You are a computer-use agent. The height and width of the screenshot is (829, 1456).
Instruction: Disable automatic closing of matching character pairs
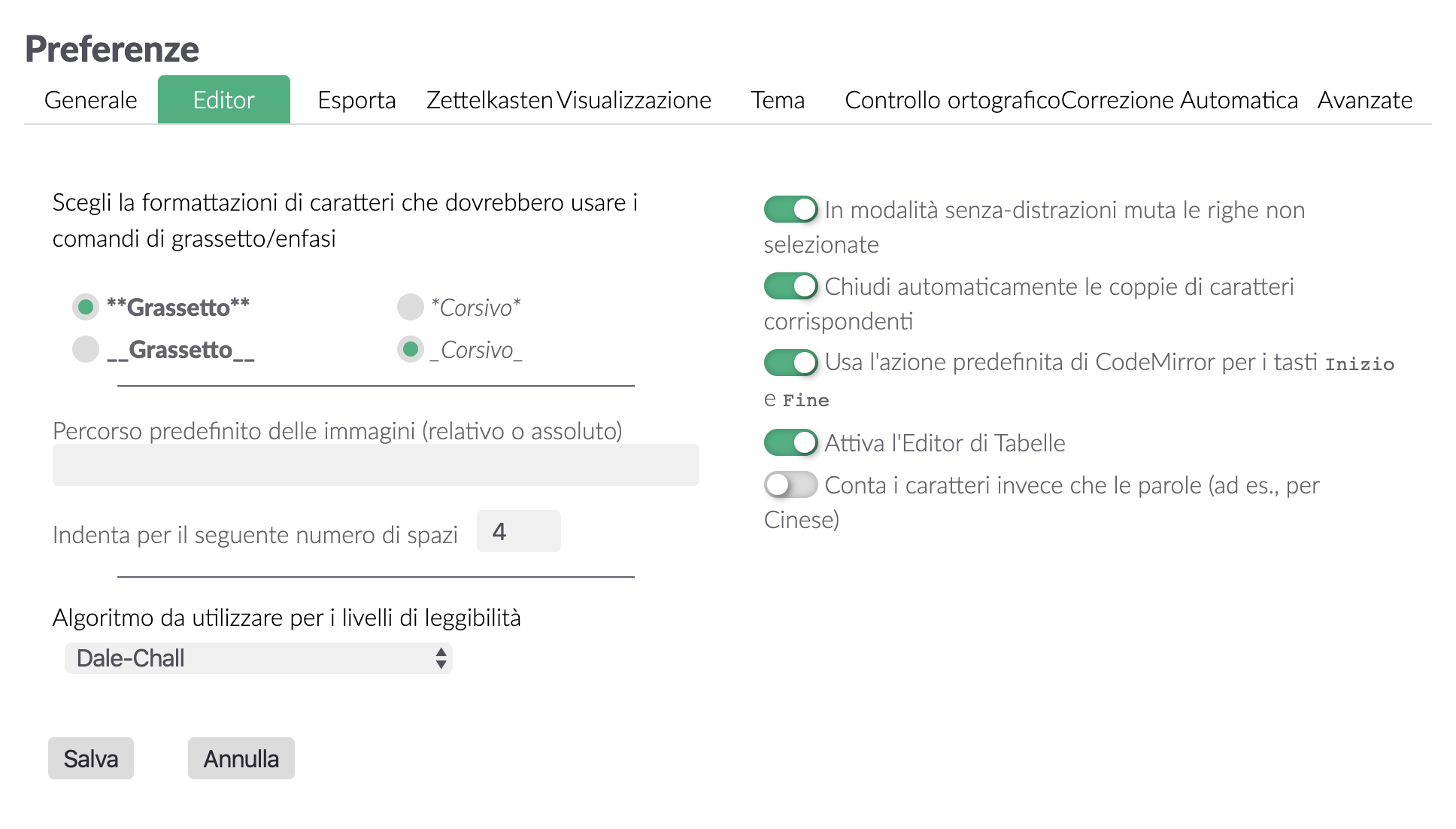coord(790,286)
